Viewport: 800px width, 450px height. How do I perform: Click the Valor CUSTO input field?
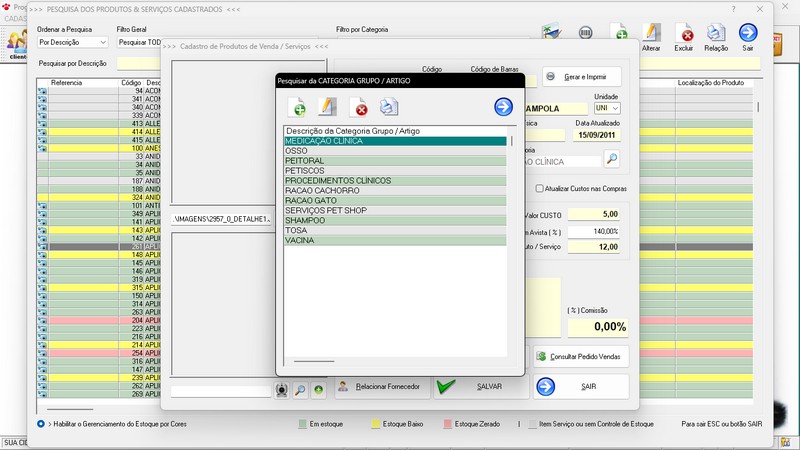click(596, 214)
